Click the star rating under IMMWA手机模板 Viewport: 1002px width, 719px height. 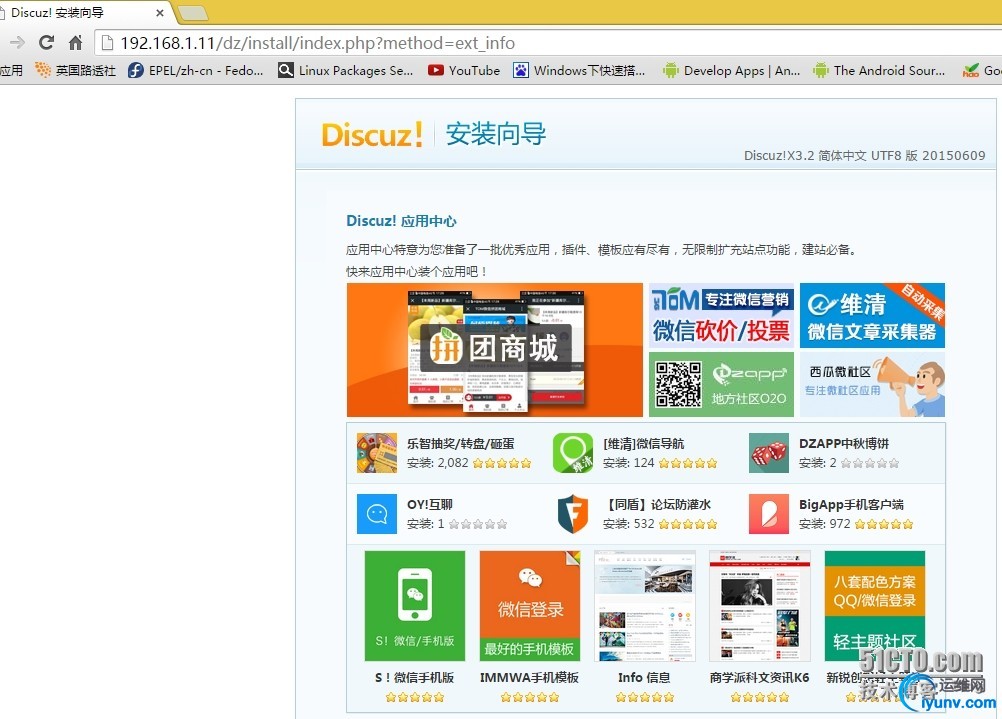pos(530,697)
